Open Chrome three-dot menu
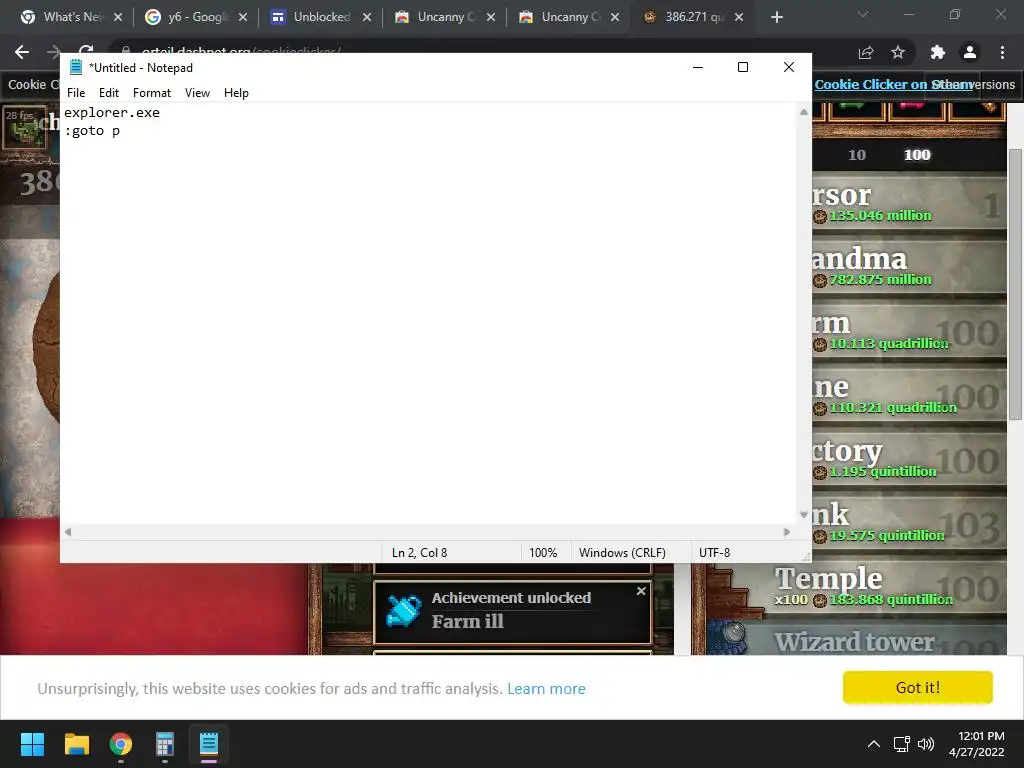Viewport: 1024px width, 768px height. [1002, 52]
